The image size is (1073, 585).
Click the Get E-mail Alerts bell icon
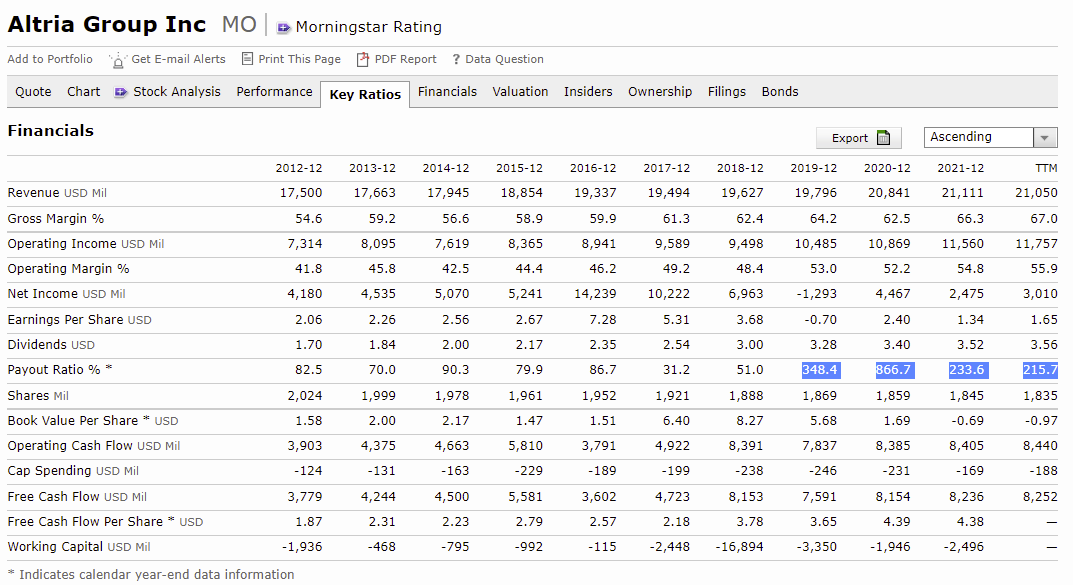(118, 60)
